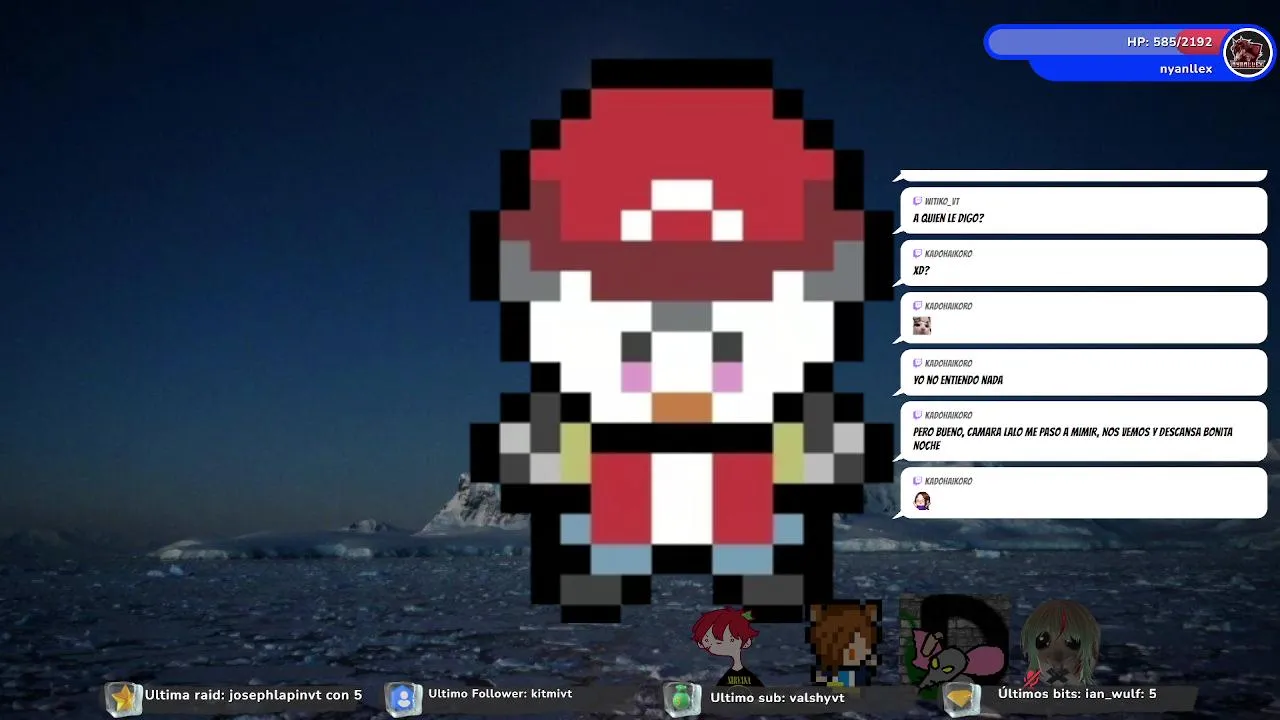Click the 'PERO BUENO, CAMARA LALO' message
This screenshot has height=720, width=1280.
[x=1072, y=439]
